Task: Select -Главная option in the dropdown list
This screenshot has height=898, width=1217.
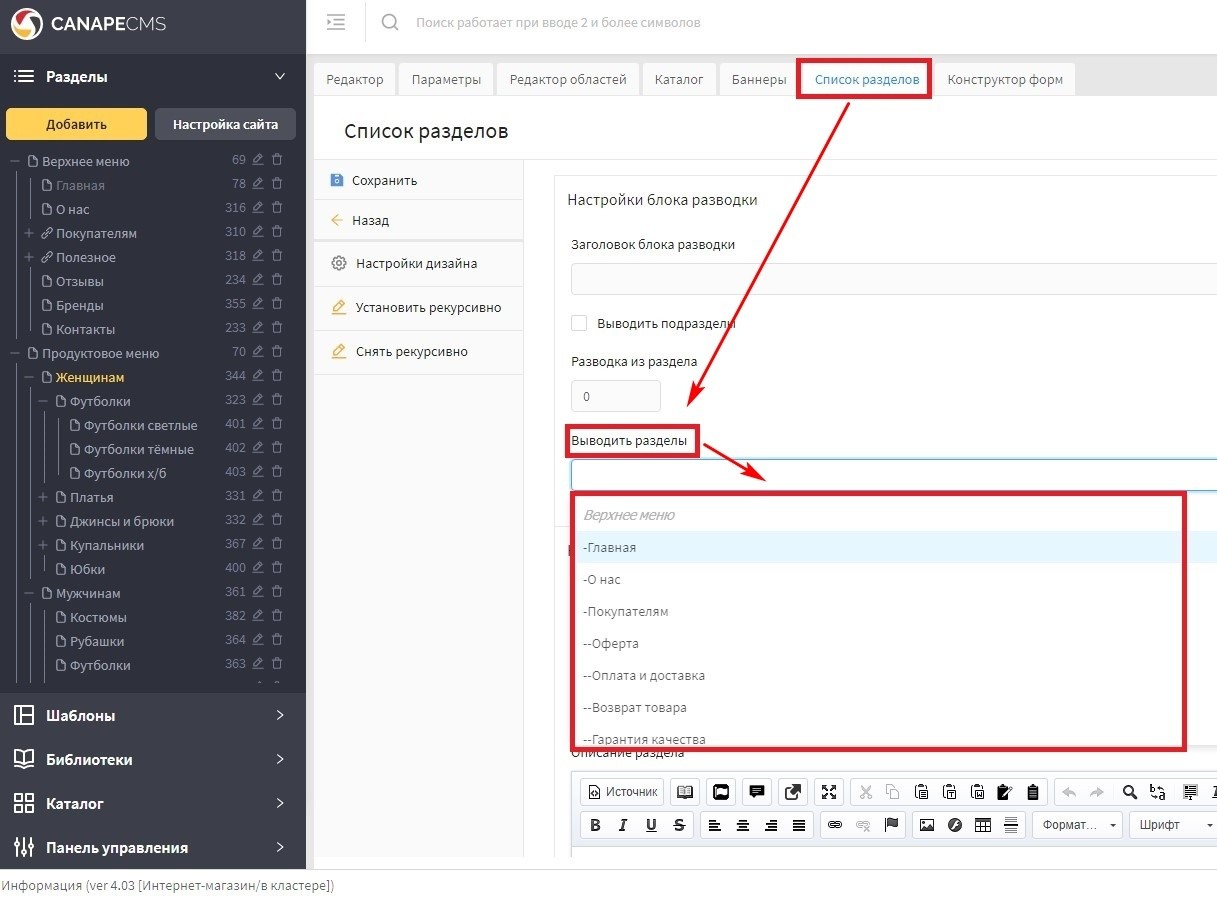Action: (x=610, y=547)
